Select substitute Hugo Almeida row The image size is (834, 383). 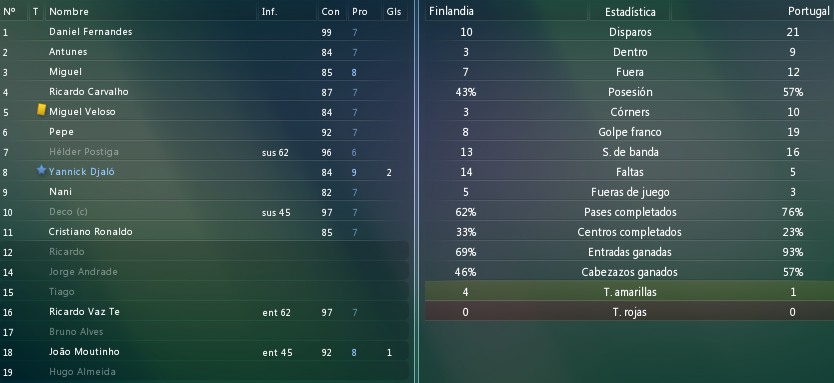click(x=205, y=372)
